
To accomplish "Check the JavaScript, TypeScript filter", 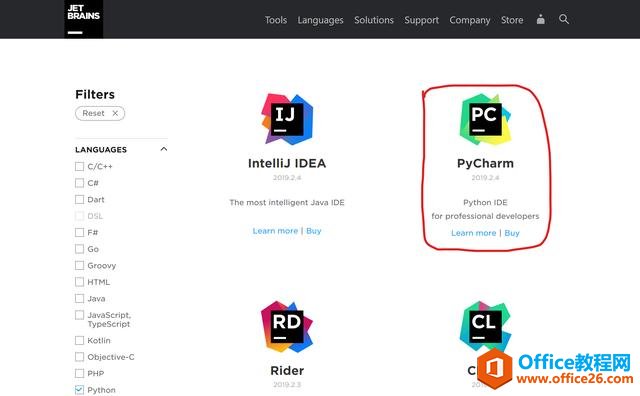I will click(x=80, y=315).
